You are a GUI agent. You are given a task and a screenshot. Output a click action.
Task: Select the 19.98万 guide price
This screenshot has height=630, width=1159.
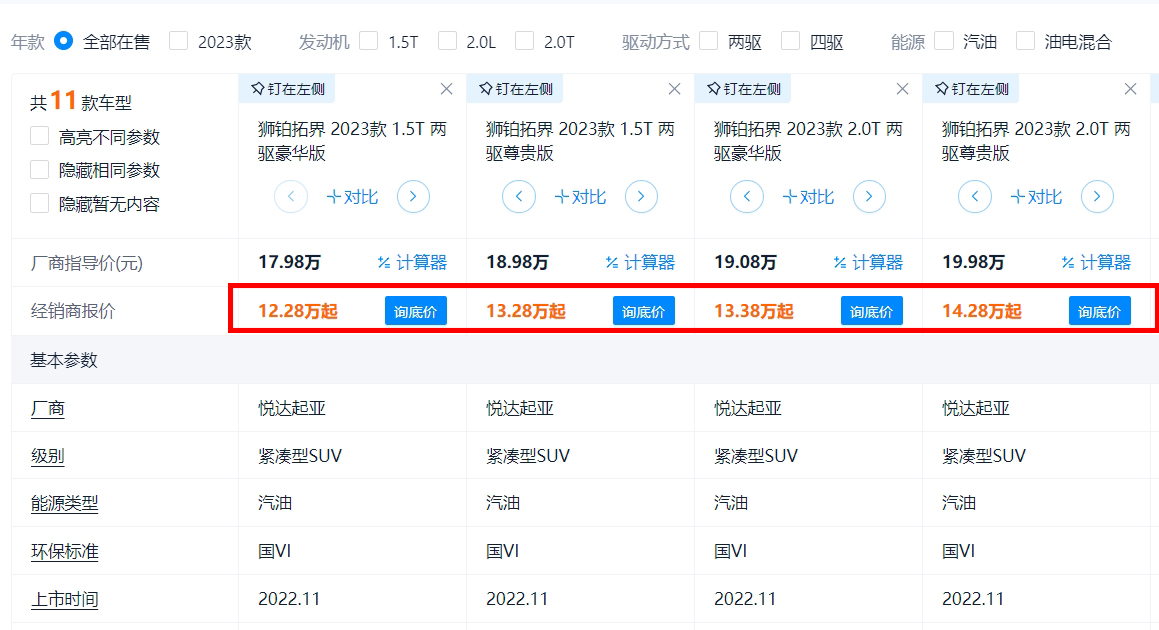973,262
